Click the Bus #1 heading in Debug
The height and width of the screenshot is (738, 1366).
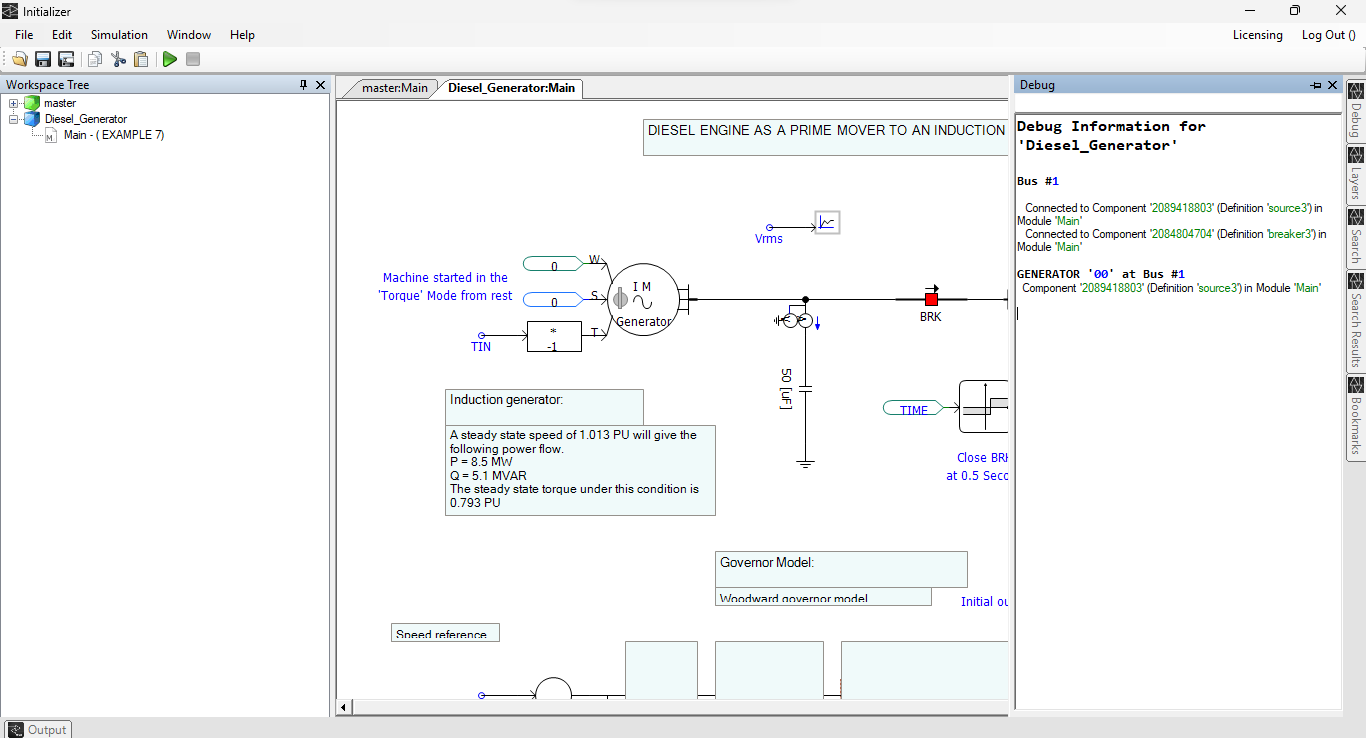[1038, 181]
